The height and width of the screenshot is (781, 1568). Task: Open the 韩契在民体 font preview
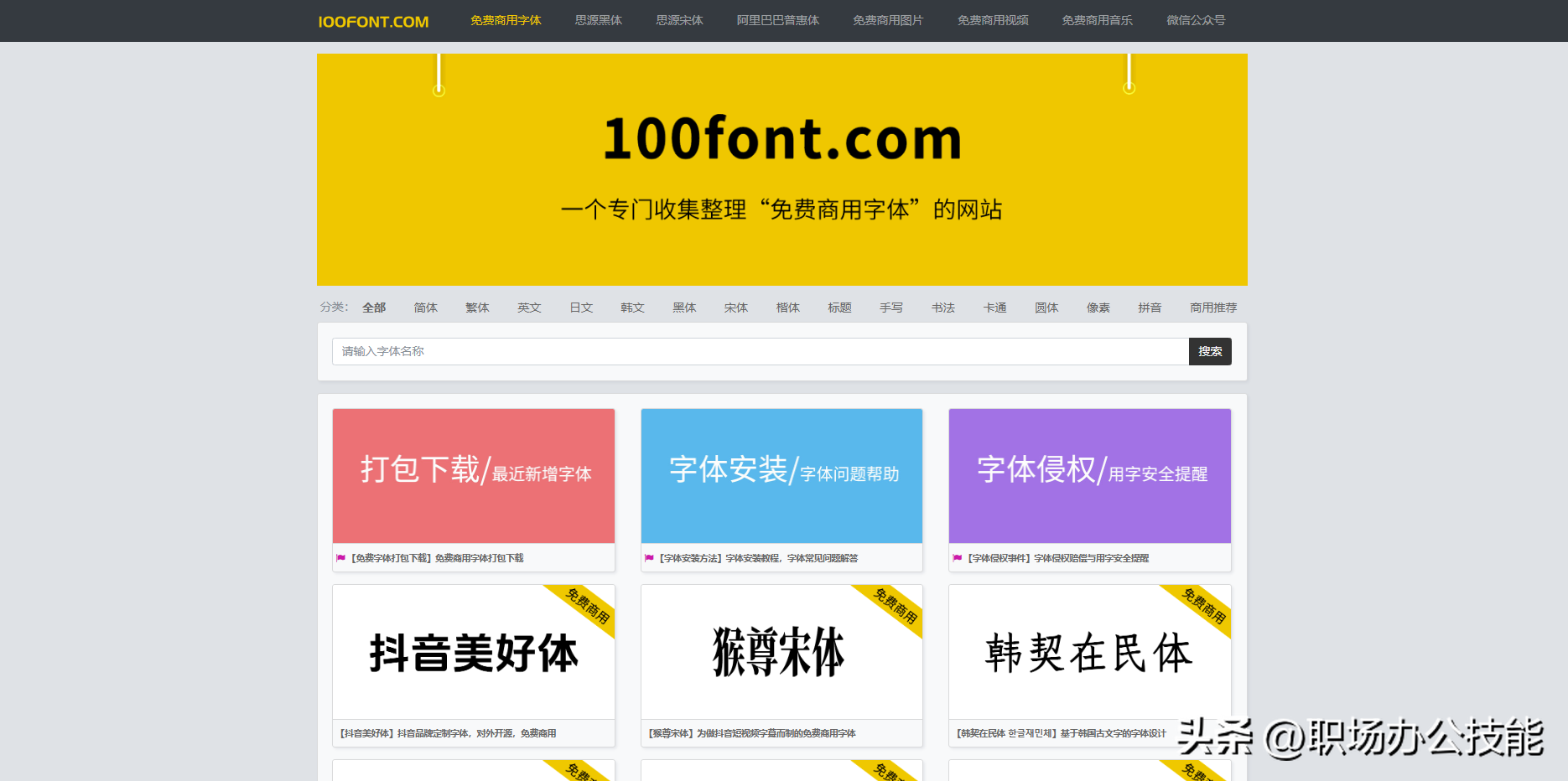(1090, 652)
